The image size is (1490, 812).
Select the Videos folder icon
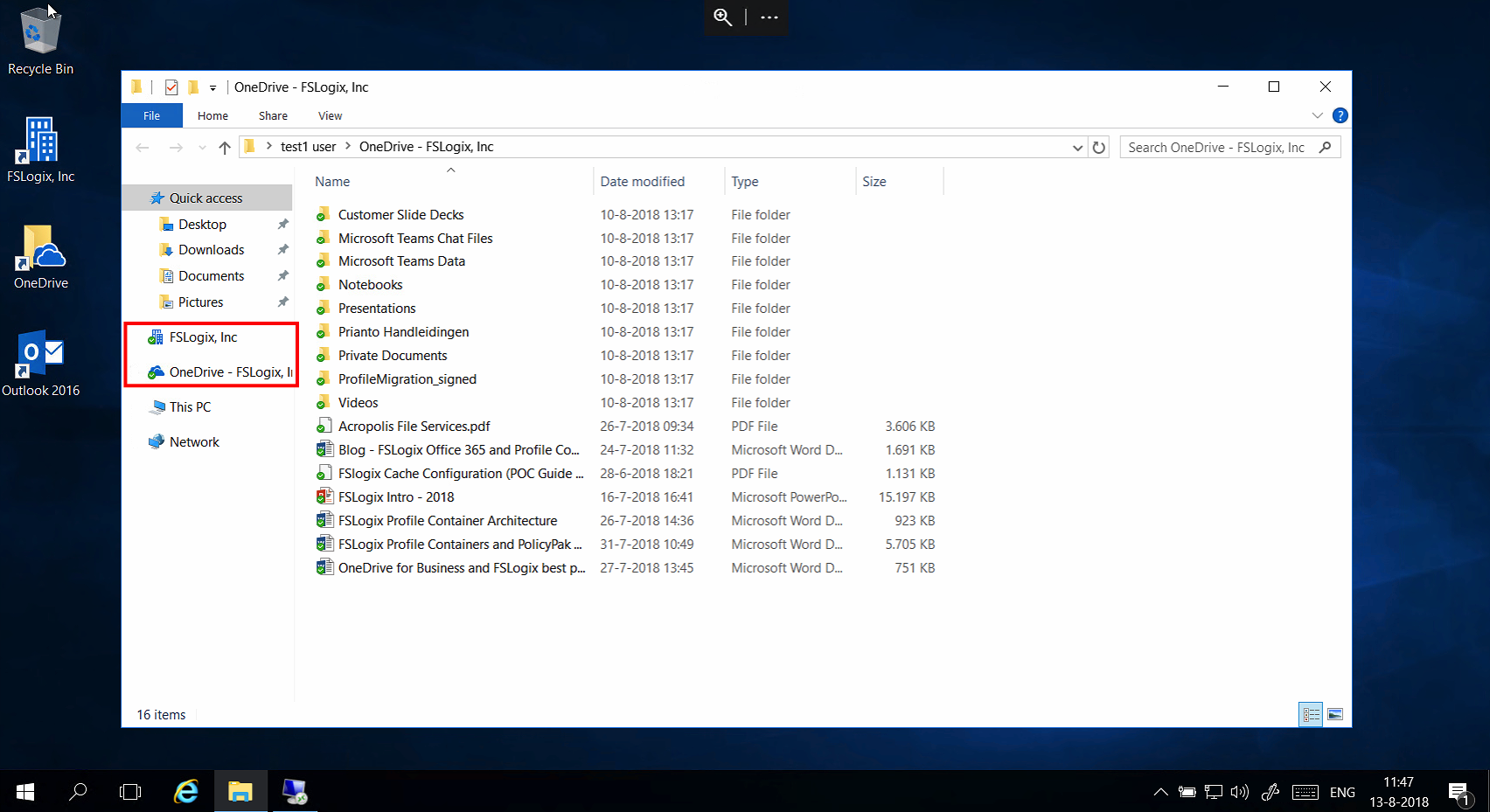pyautogui.click(x=324, y=403)
